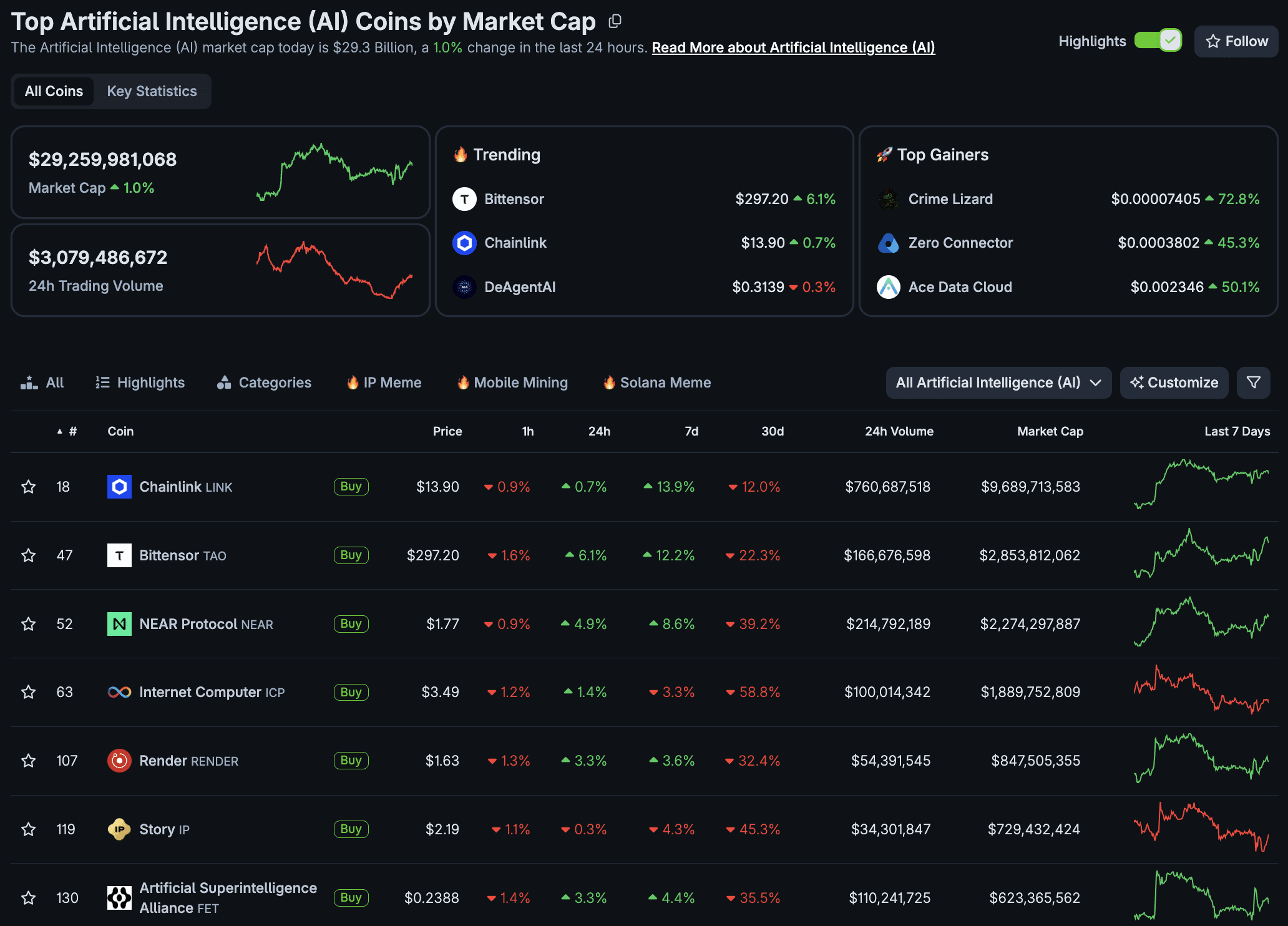The width and height of the screenshot is (1288, 926).
Task: Favorite NEAR Protocol using its star
Action: pos(28,623)
